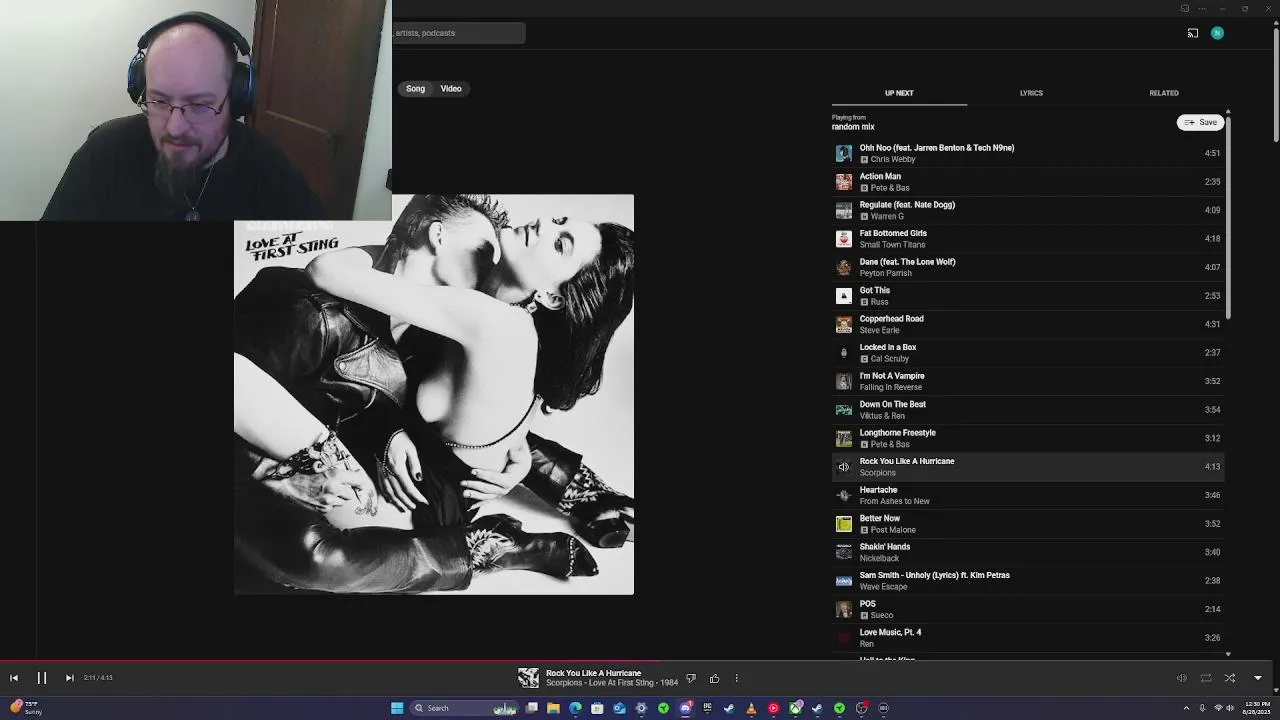Screen dimensions: 1280x720
Task: Open Microsoft Store from taskbar
Action: (x=597, y=708)
